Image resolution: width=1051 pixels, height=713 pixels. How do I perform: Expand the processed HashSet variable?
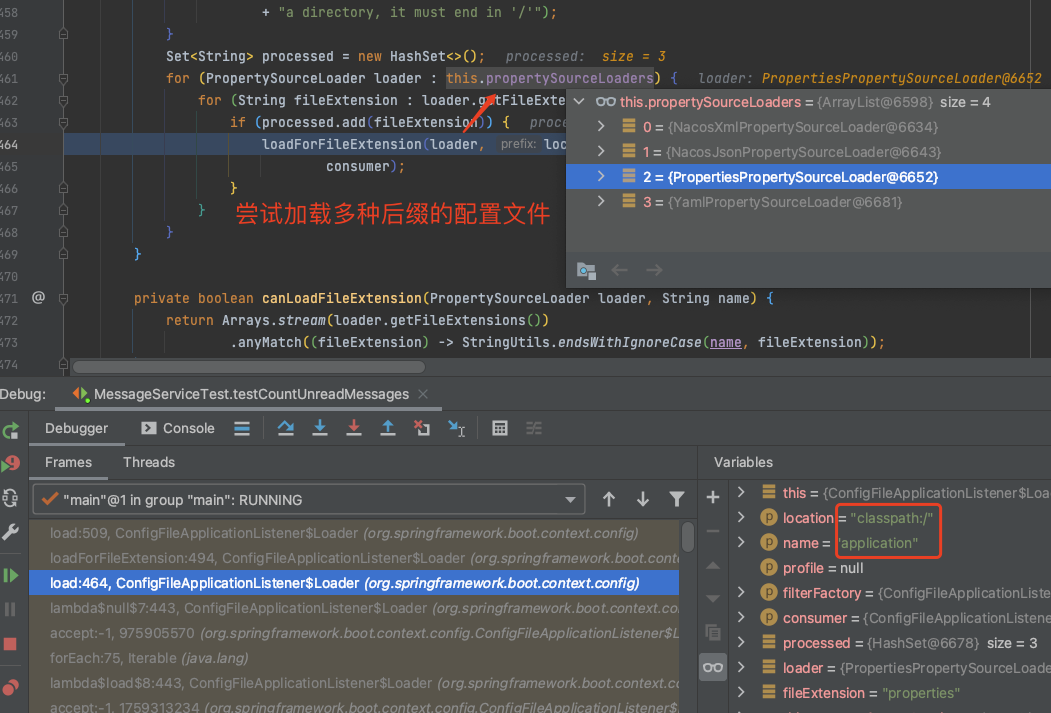[x=741, y=642]
